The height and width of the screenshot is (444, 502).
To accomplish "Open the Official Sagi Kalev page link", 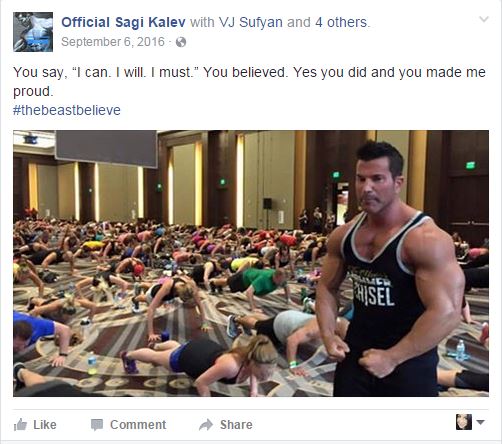I will click(123, 22).
